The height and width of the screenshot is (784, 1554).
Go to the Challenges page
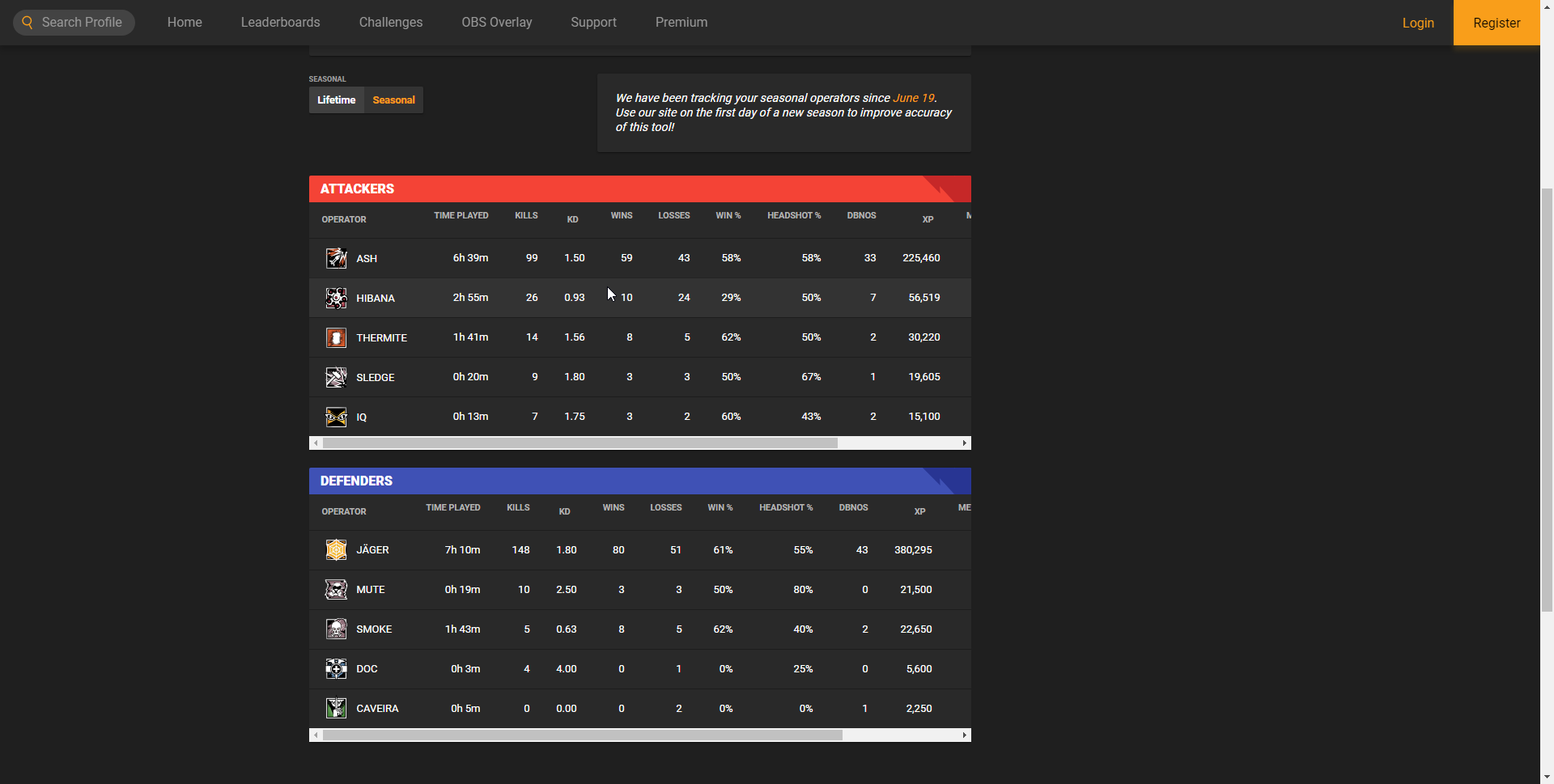tap(391, 23)
